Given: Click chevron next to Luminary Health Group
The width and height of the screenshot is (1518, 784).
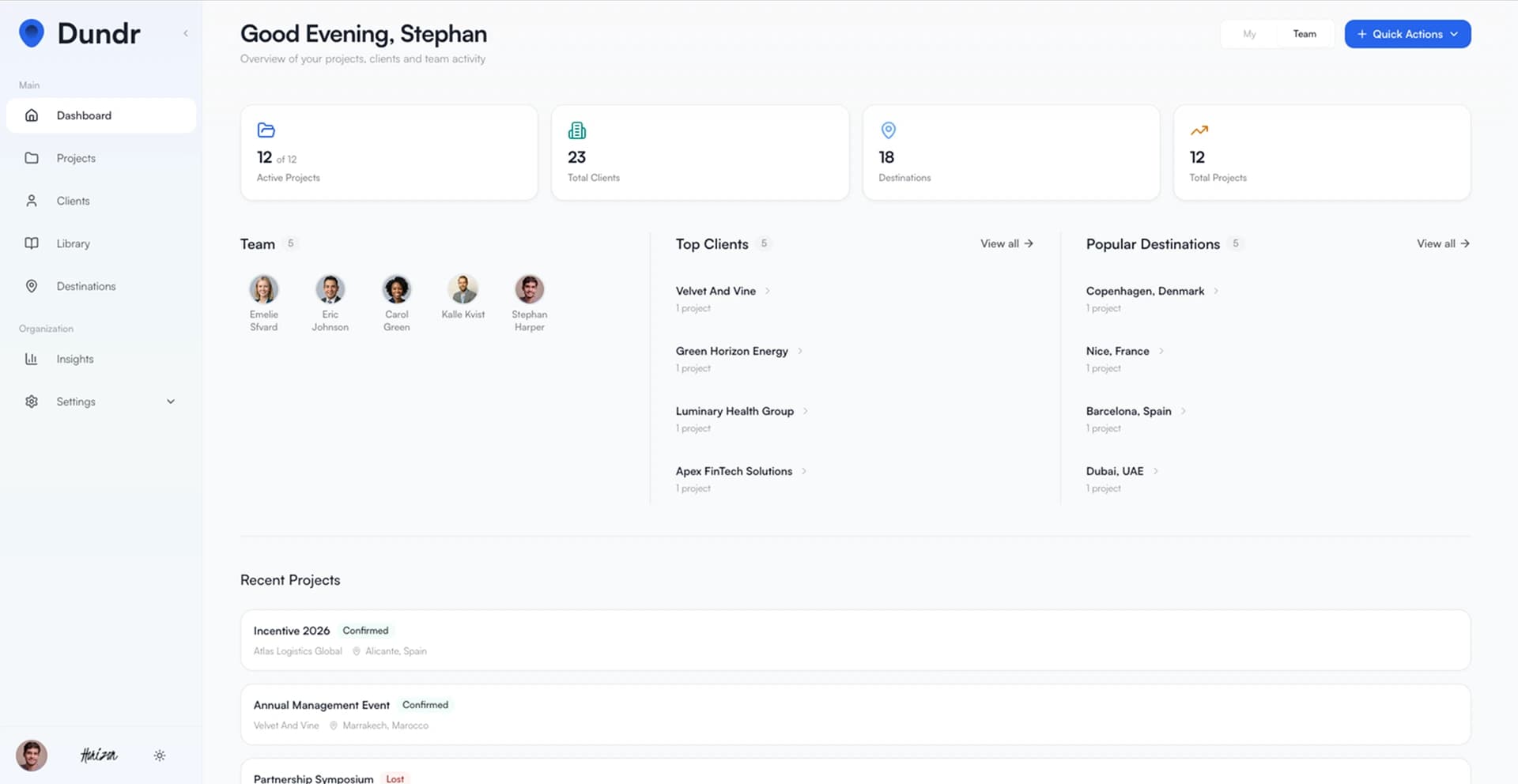Looking at the screenshot, I should click(806, 411).
